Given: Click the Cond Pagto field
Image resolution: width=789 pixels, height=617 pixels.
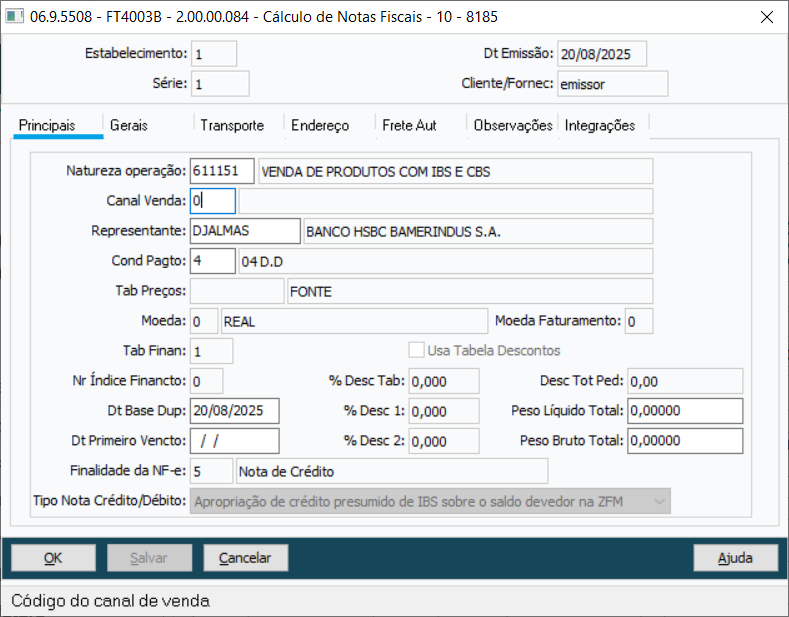Looking at the screenshot, I should pyautogui.click(x=212, y=261).
